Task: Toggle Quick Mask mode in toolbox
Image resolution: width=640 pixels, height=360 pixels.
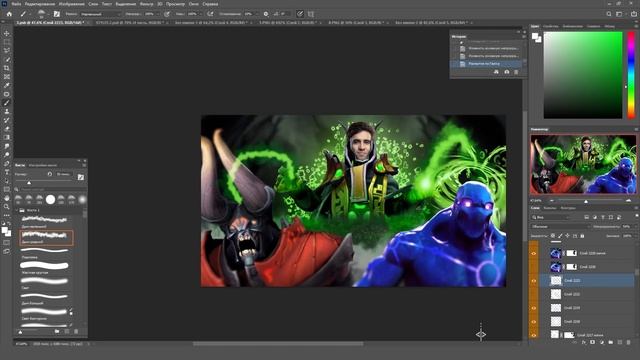Action: (7, 242)
